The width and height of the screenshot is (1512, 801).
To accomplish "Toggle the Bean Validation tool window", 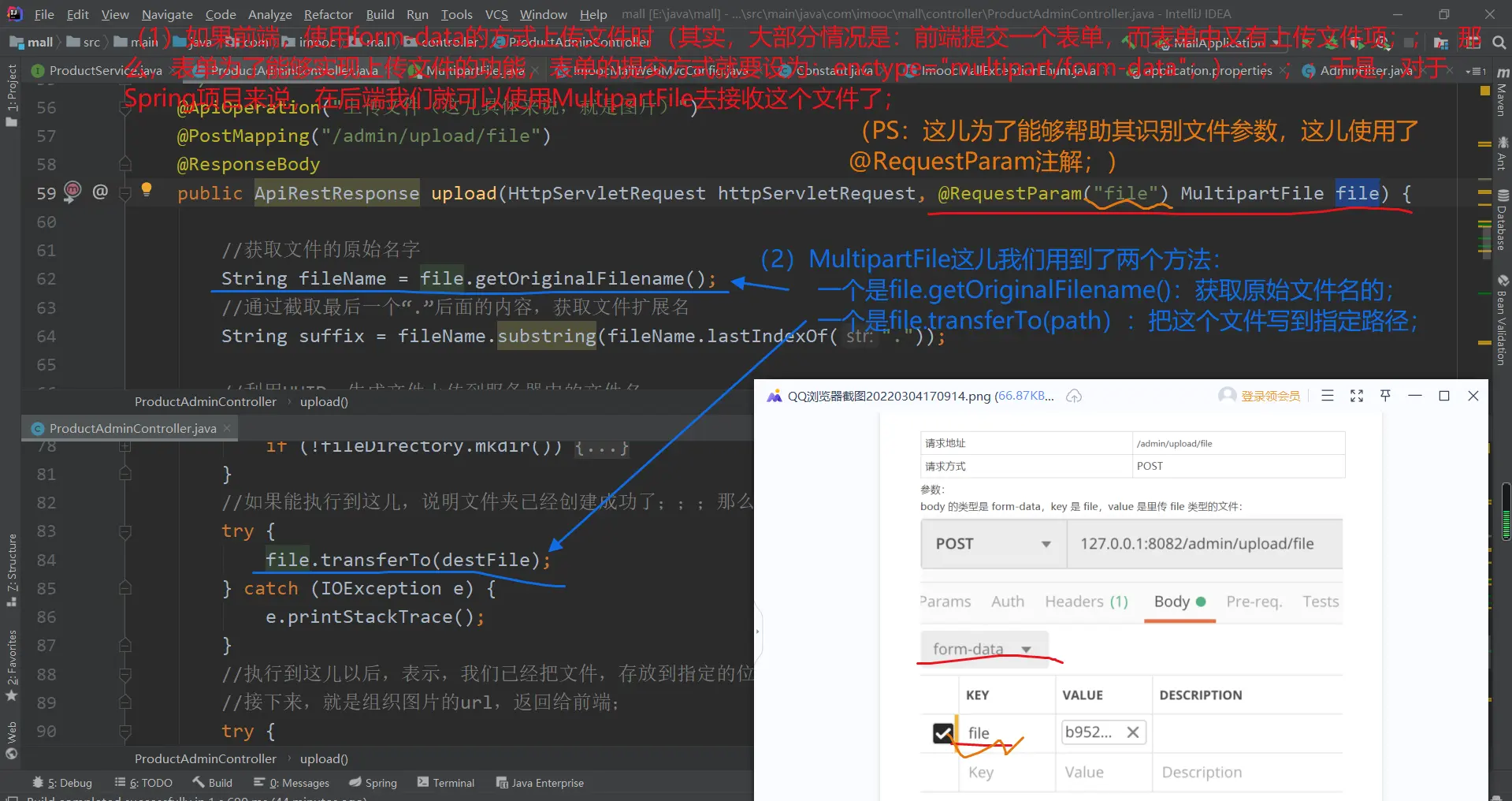I will [1502, 319].
